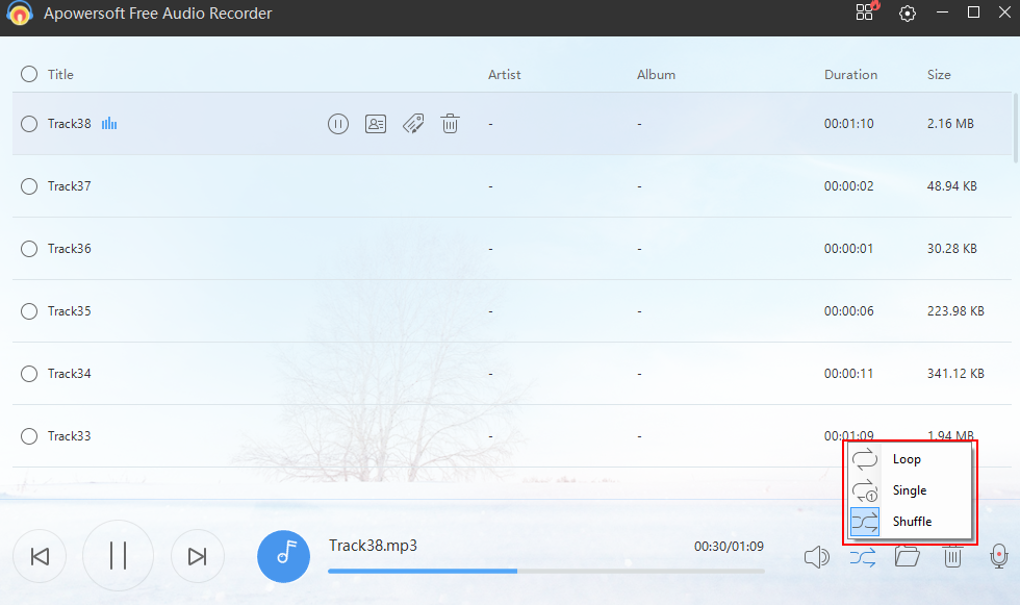The image size is (1020, 605).
Task: Delete Track38 via the row trash icon
Action: (450, 124)
